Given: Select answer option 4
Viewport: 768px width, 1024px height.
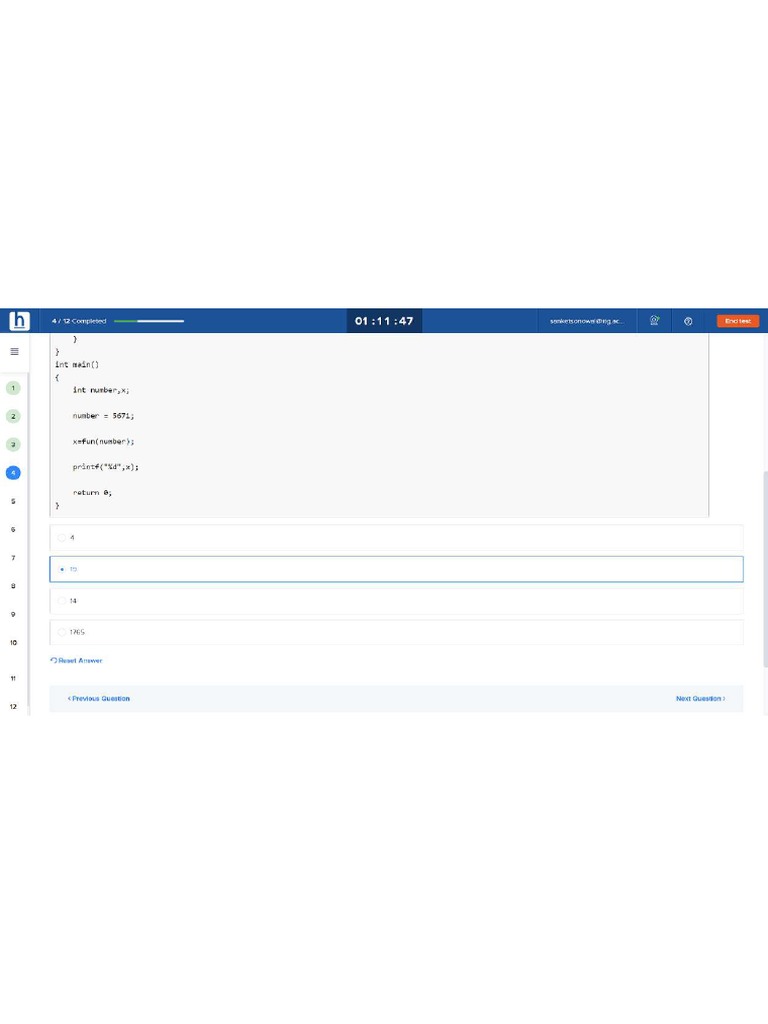Looking at the screenshot, I should [396, 537].
